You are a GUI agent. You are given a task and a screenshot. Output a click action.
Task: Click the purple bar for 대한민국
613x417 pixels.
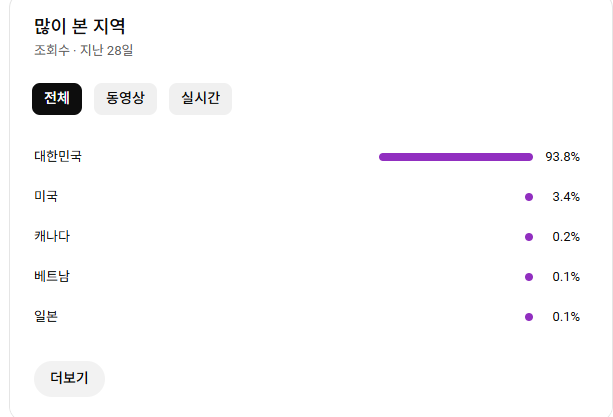tap(455, 157)
